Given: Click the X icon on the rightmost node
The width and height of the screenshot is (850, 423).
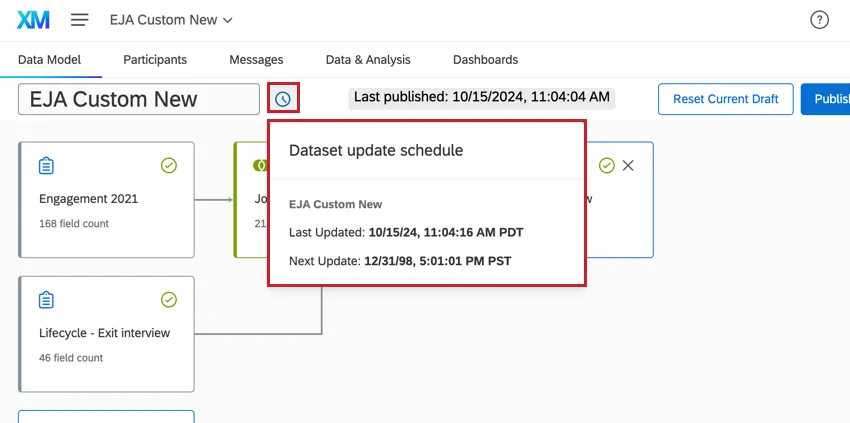Looking at the screenshot, I should (628, 165).
